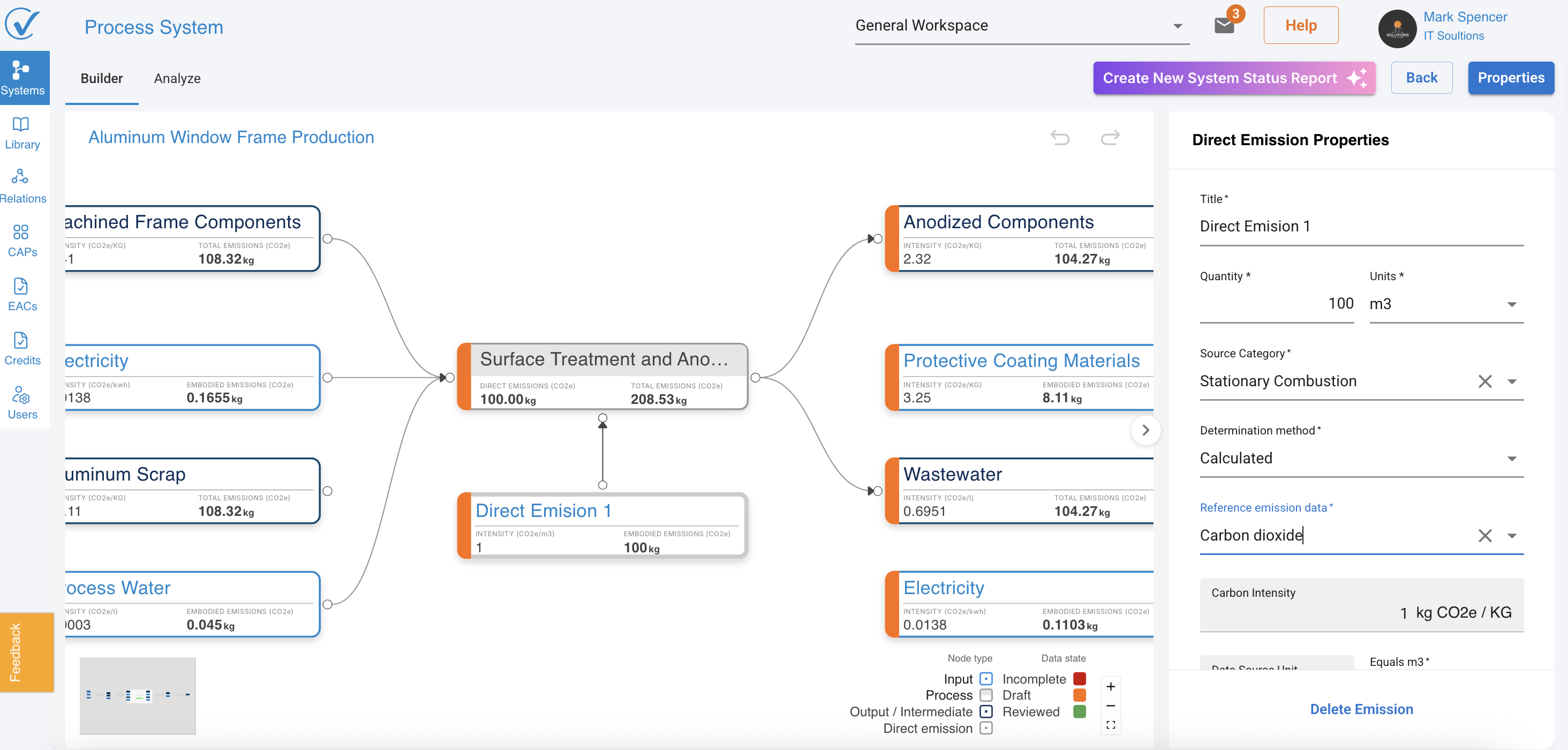Viewport: 1568px width, 750px height.
Task: Open the Units m3 dropdown
Action: tap(1511, 304)
